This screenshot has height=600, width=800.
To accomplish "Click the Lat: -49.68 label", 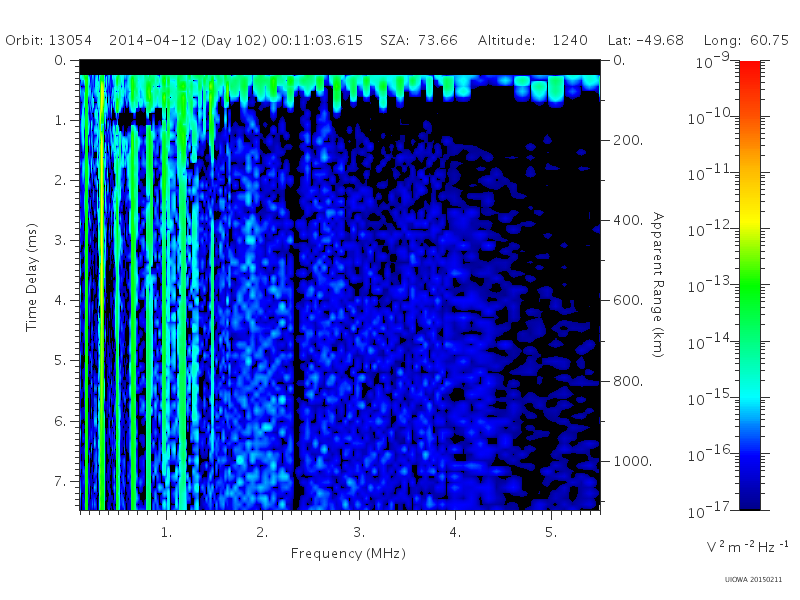I will 645,40.
